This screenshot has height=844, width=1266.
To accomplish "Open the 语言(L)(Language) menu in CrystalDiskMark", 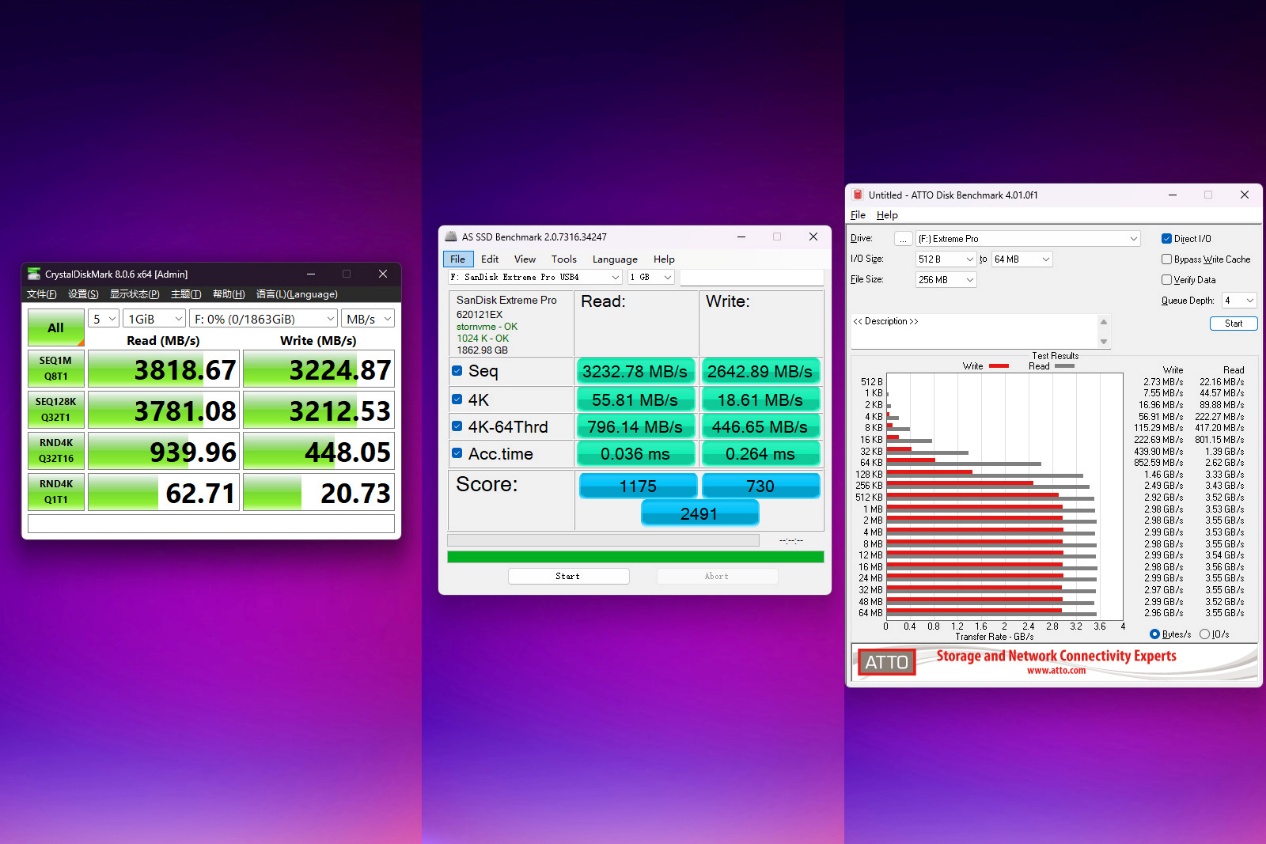I will pos(297,294).
